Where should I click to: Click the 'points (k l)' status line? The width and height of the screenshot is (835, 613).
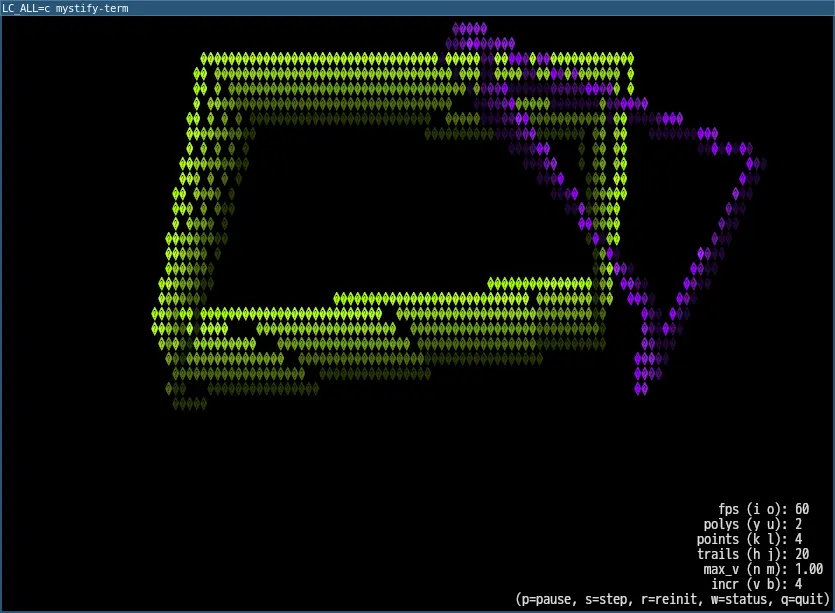tap(752, 539)
